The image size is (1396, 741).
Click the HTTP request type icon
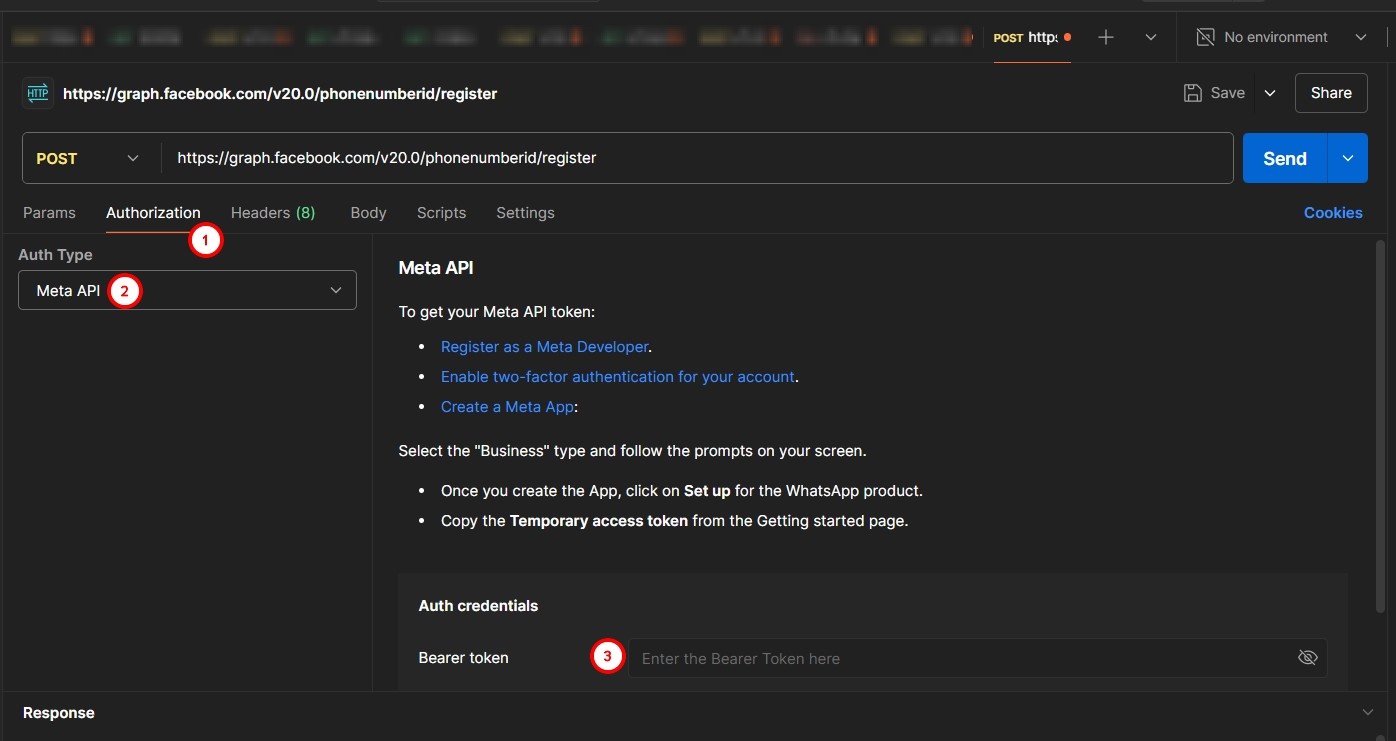point(37,93)
